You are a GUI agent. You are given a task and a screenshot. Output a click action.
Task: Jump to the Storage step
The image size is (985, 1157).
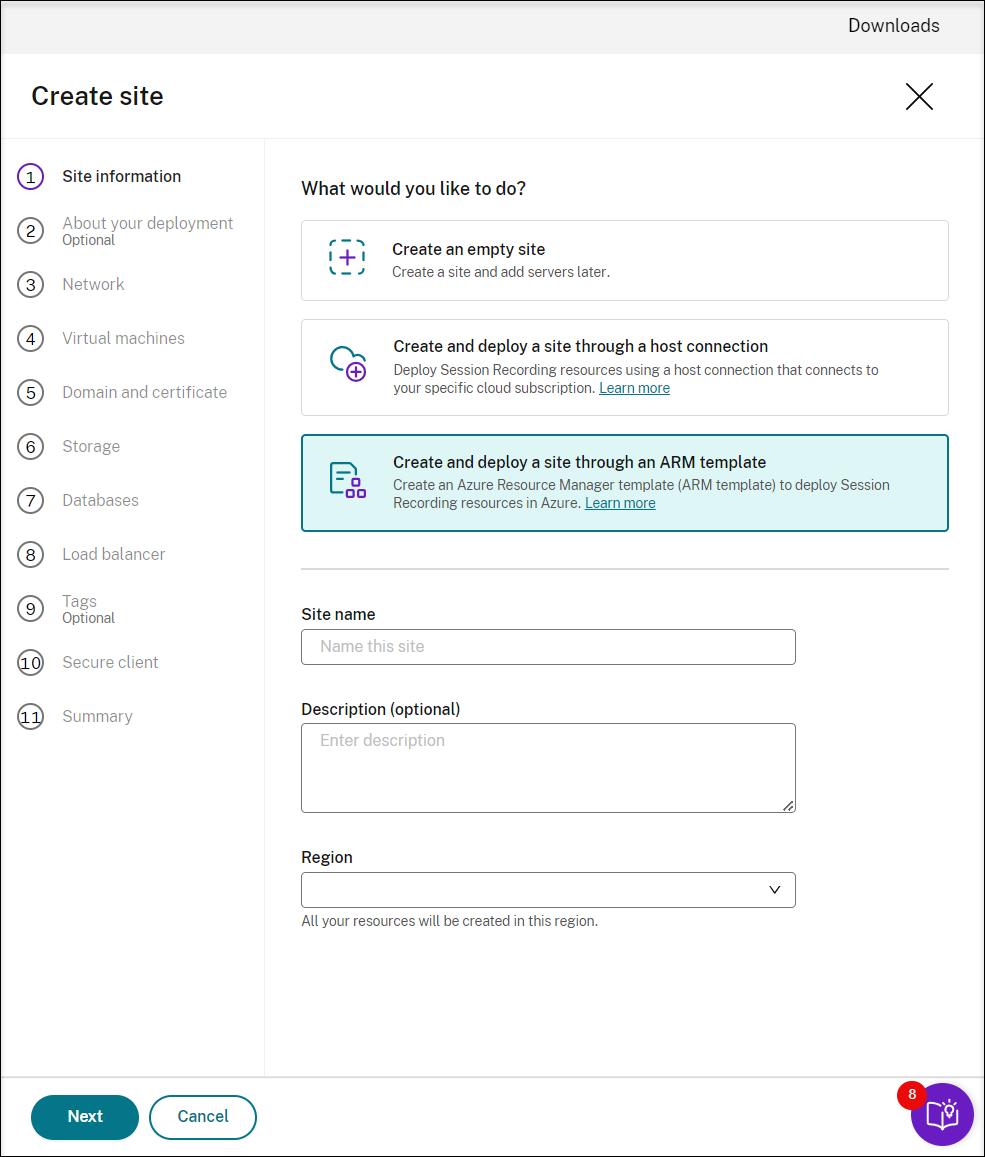91,447
